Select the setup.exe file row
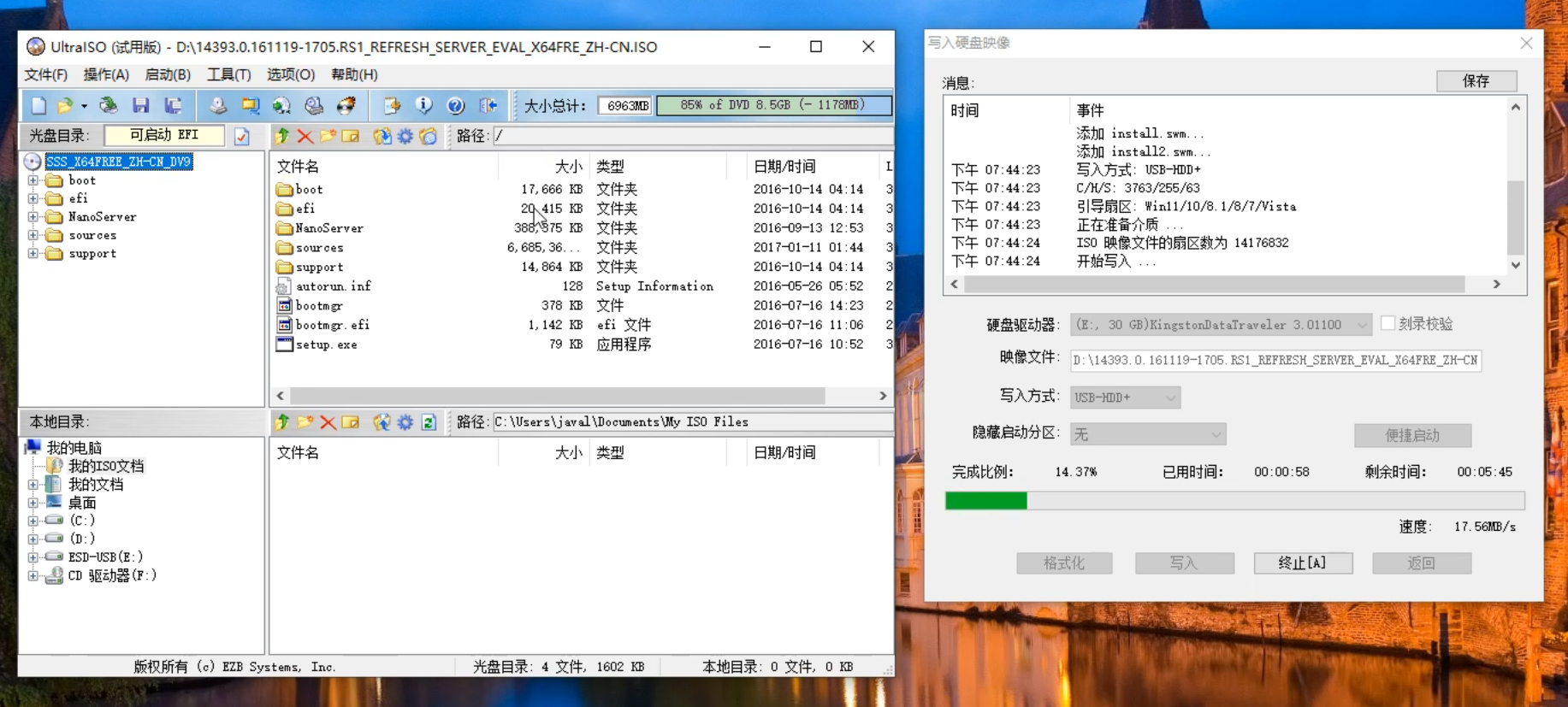Viewport: 1568px width, 707px height. [x=582, y=345]
